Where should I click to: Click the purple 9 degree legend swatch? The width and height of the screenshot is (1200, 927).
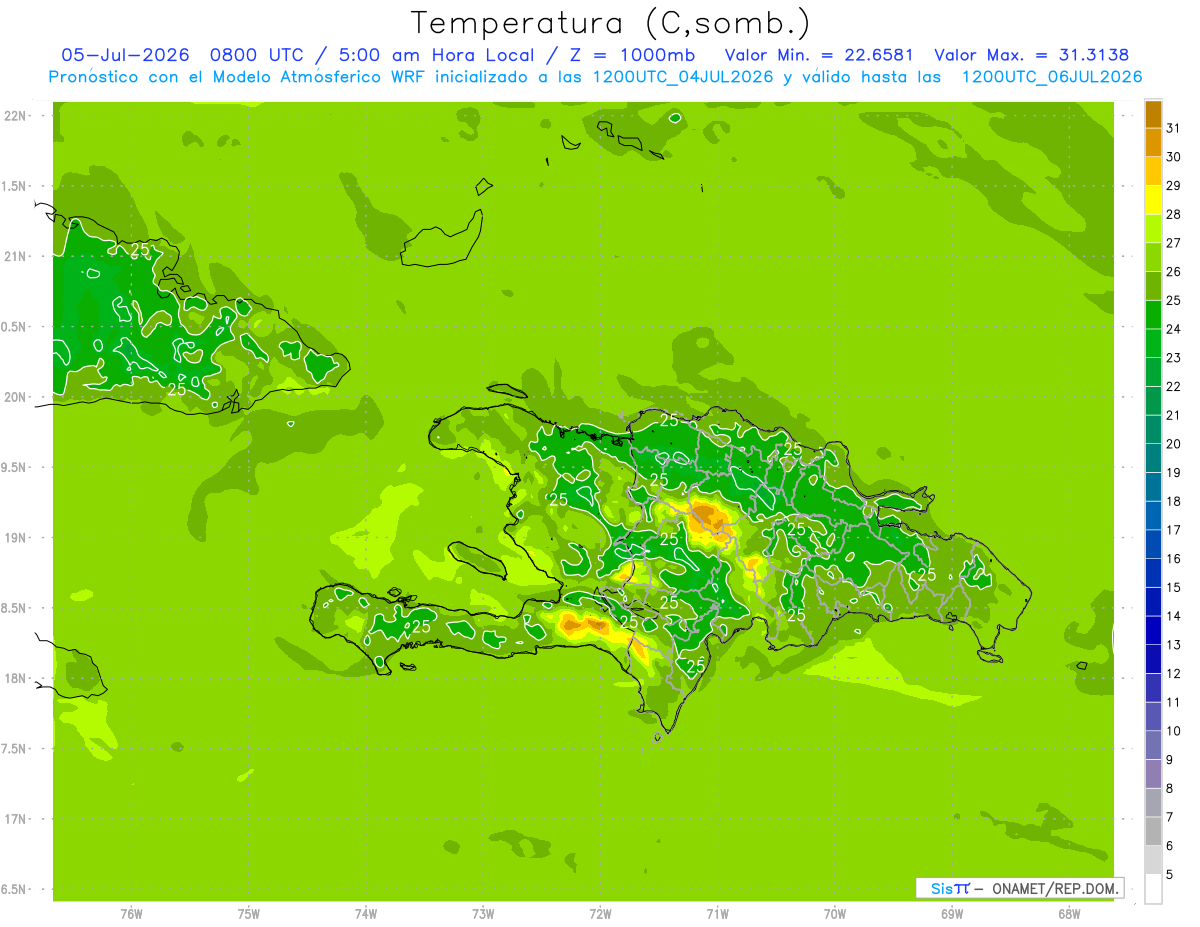click(x=1153, y=745)
